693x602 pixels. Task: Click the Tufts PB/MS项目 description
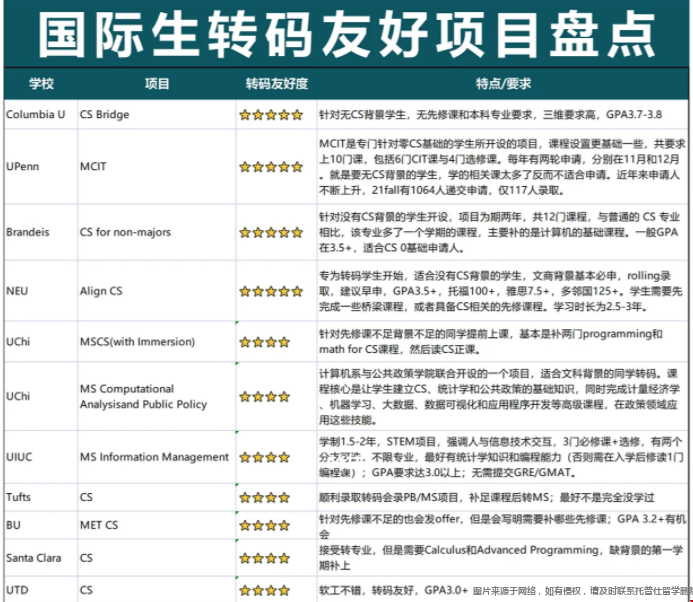pyautogui.click(x=487, y=497)
